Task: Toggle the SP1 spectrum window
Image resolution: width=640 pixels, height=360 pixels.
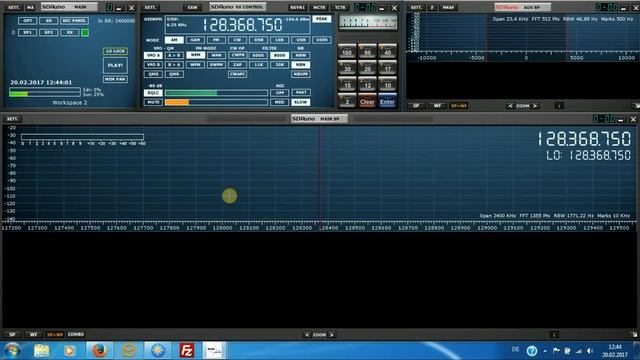Action: [27, 32]
